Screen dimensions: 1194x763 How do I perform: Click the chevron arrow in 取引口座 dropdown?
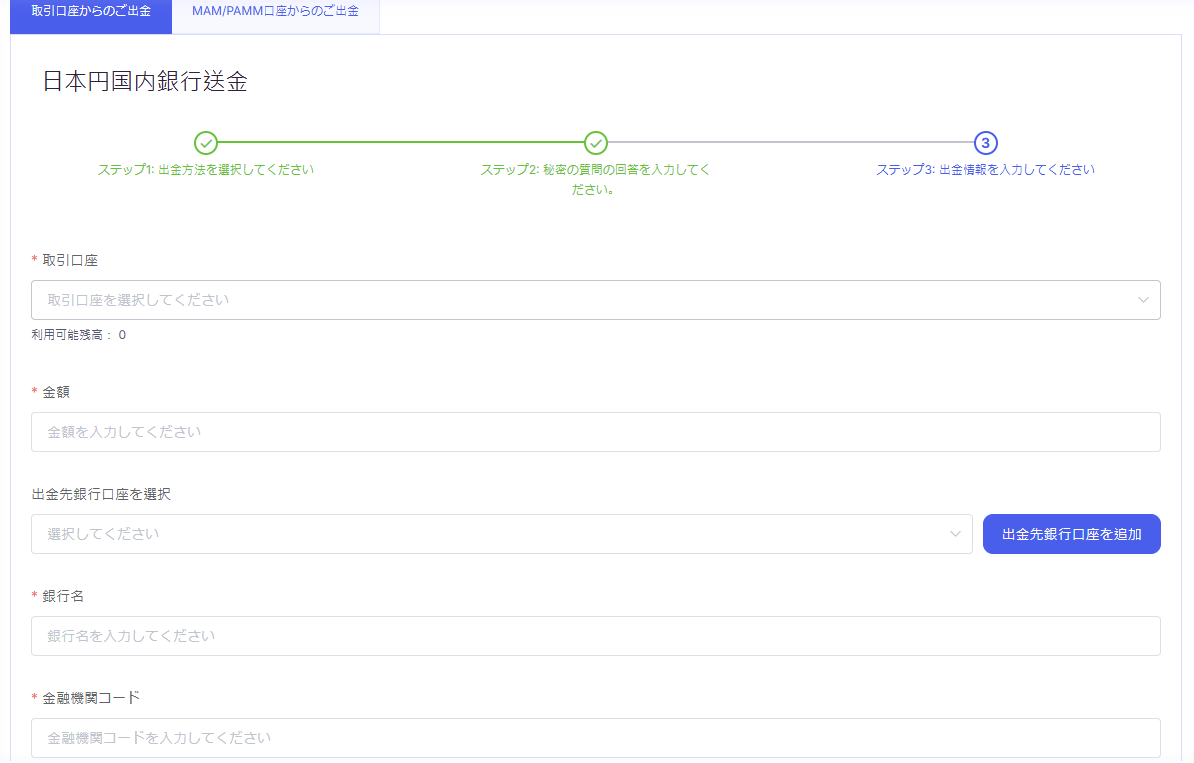[1143, 300]
